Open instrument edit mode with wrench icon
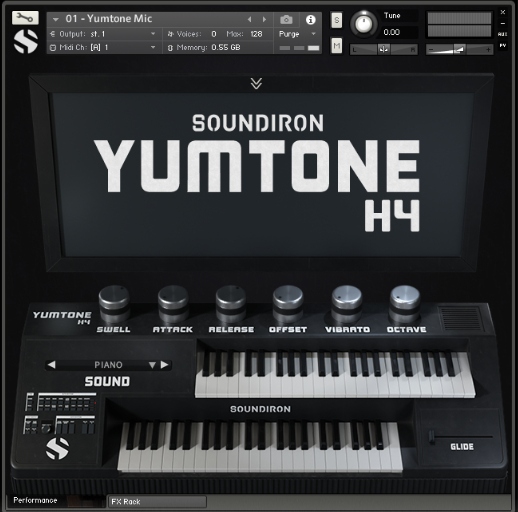This screenshot has height=512, width=518. click(25, 18)
